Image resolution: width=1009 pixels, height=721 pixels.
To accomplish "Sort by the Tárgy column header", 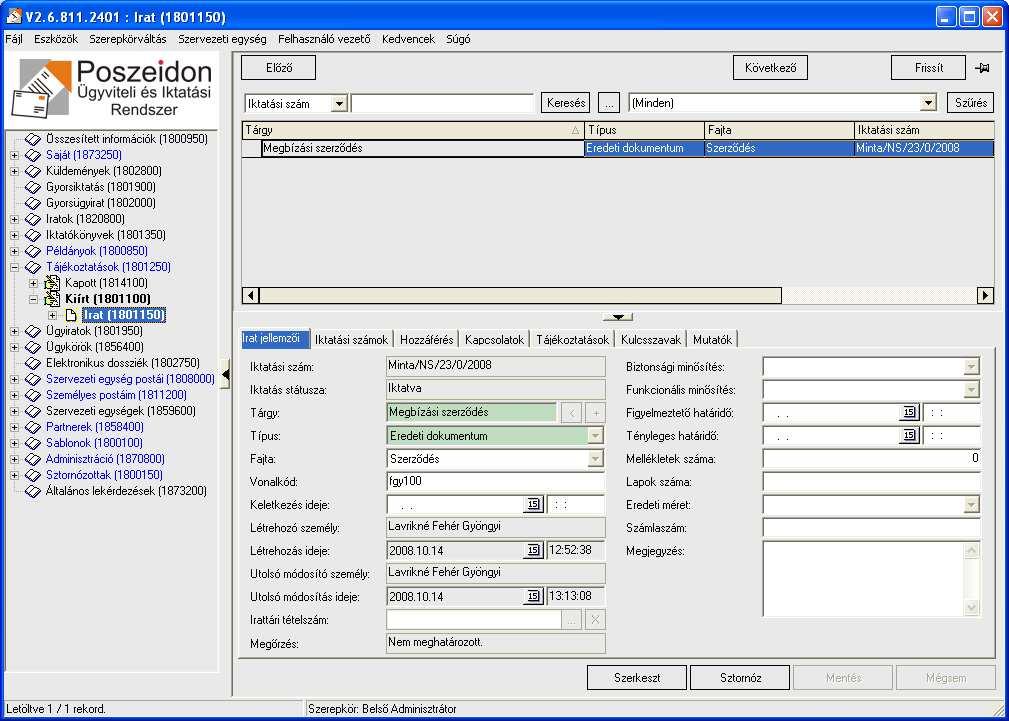I will click(413, 130).
